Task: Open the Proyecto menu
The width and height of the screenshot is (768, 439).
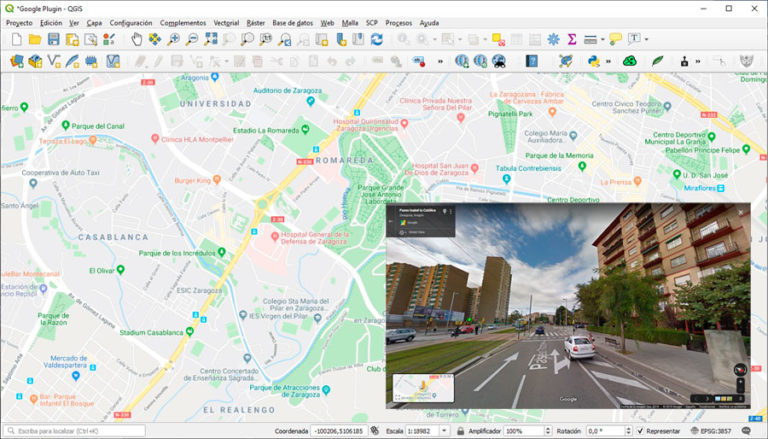Action: point(19,23)
